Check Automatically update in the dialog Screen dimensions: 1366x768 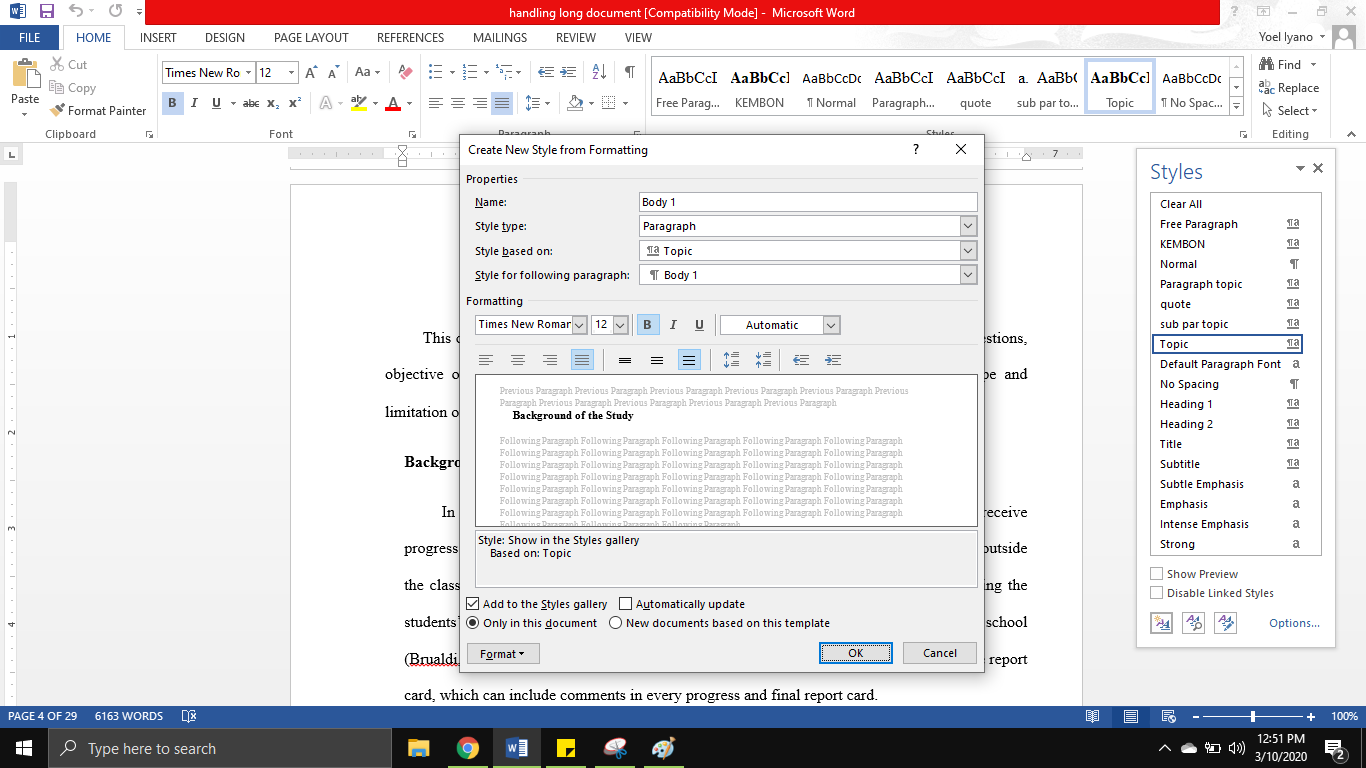tap(625, 603)
